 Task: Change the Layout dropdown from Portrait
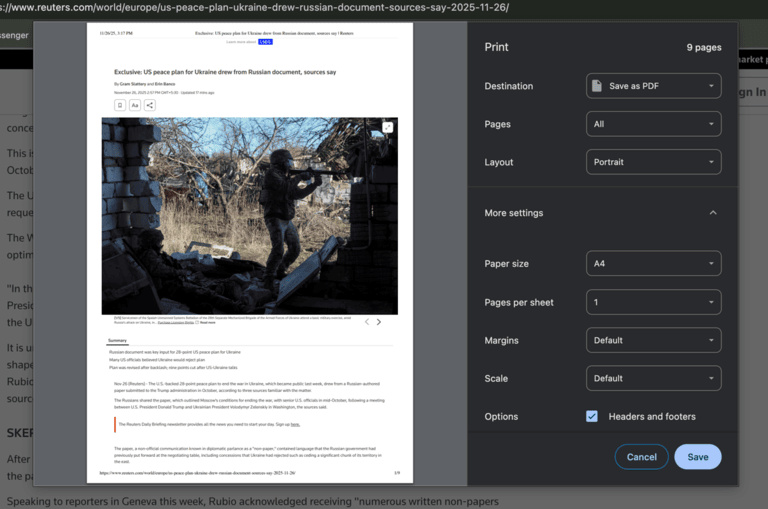653,162
